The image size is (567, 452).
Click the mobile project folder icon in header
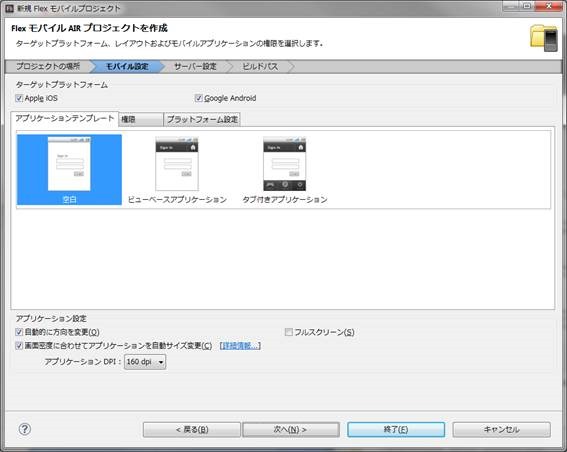(543, 38)
